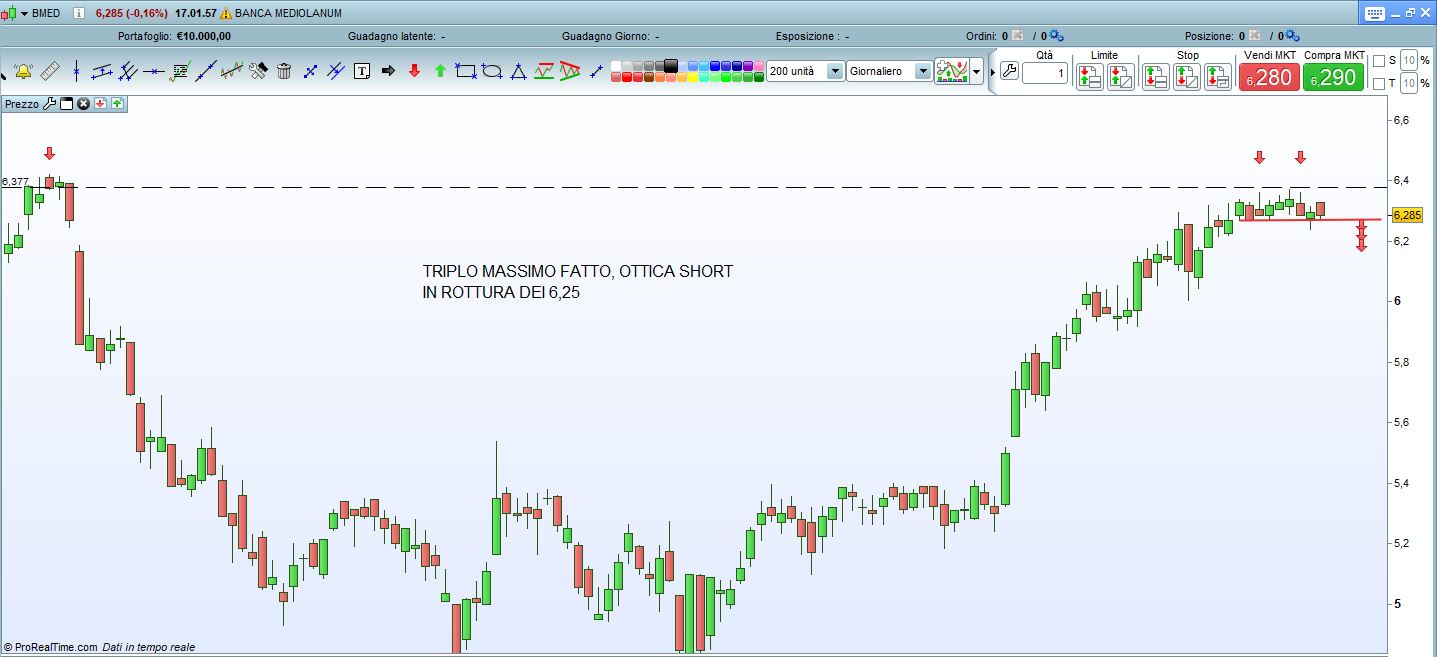
Task: Click the Vendi MKT 6,280 button
Action: click(1268, 77)
